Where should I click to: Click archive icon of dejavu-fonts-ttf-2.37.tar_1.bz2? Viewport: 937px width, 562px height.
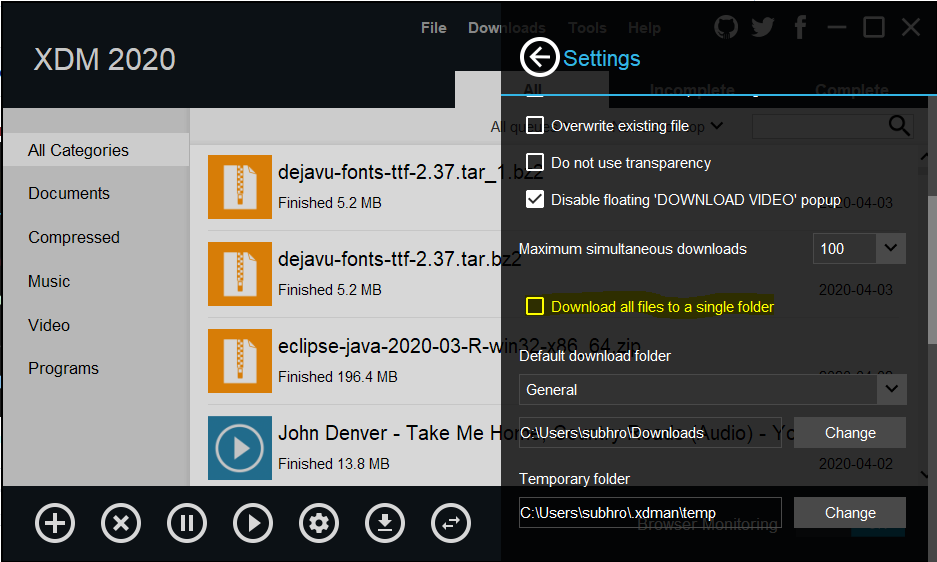click(x=240, y=187)
